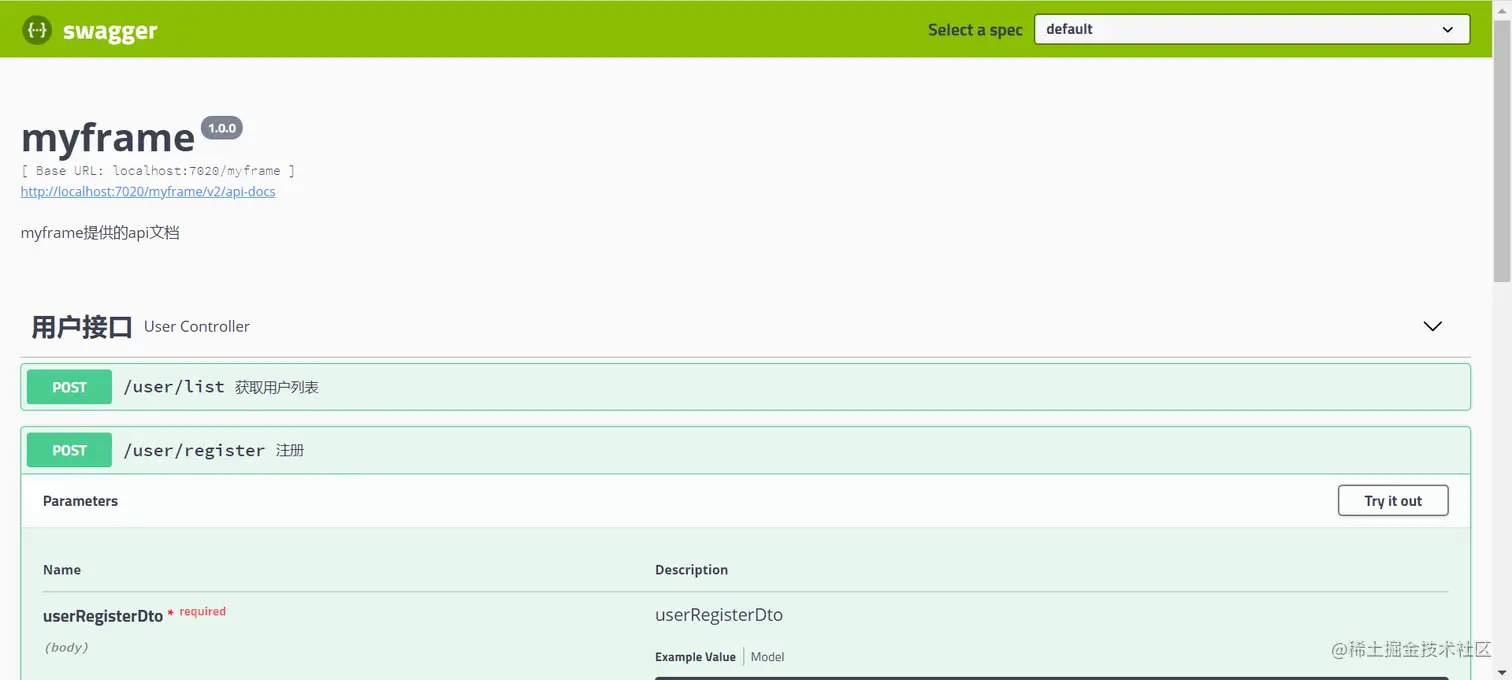
Task: Collapse the POST /user/register operation
Action: (745, 450)
